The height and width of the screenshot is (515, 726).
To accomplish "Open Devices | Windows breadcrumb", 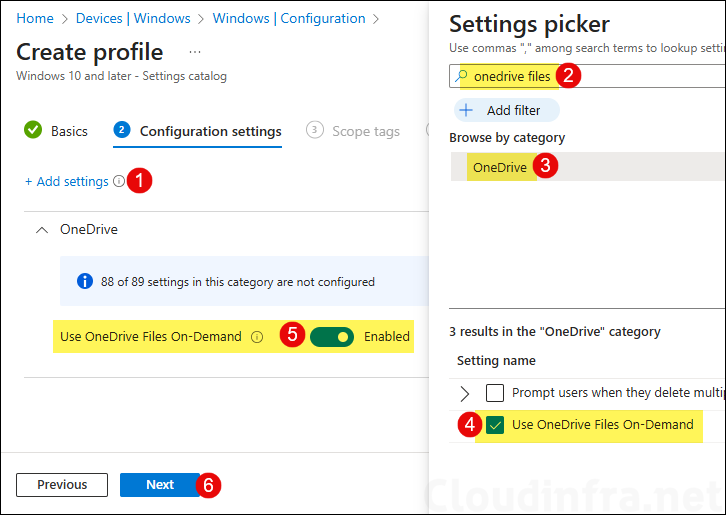I will [x=133, y=19].
